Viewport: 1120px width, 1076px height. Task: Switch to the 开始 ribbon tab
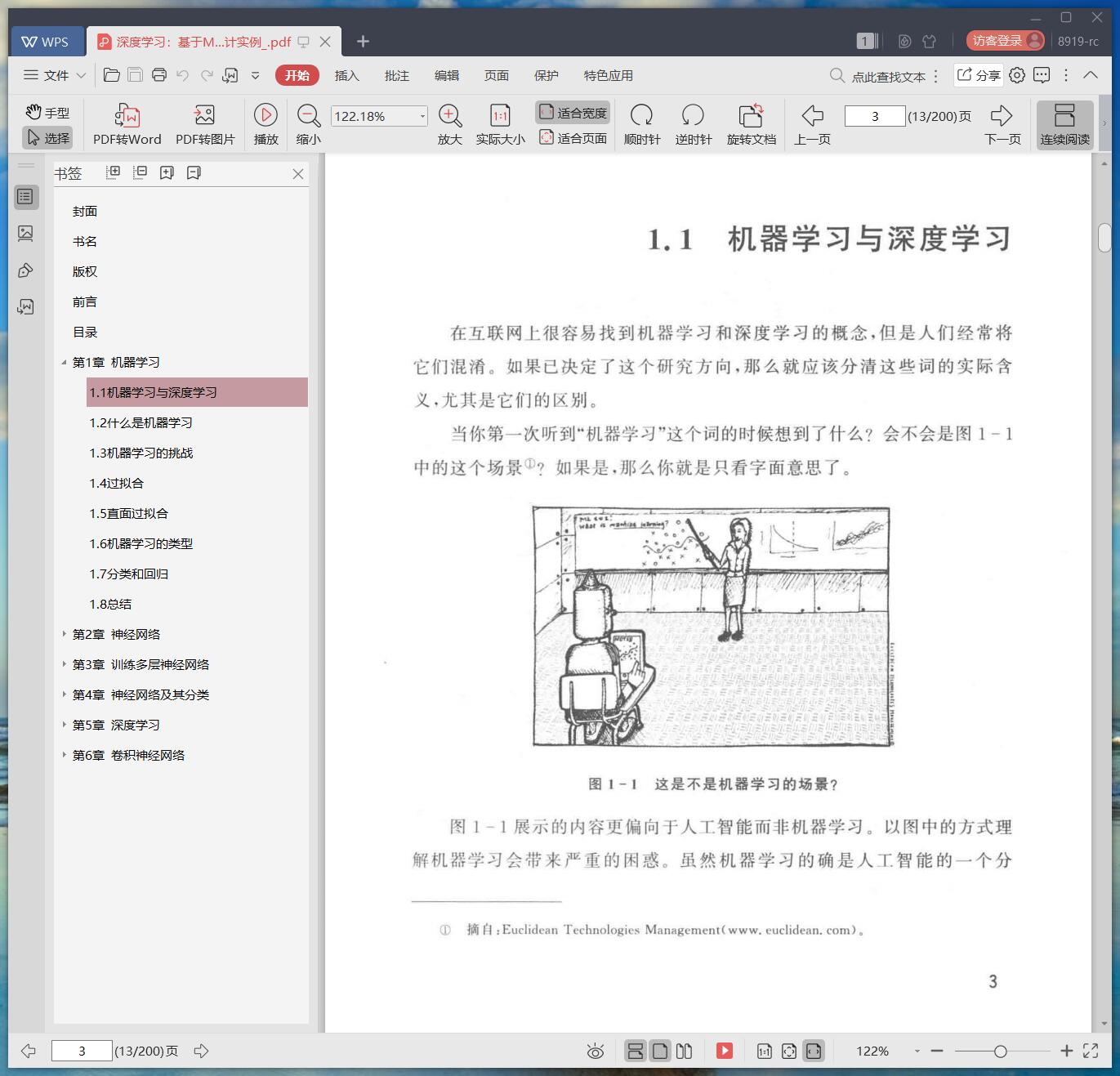click(297, 75)
